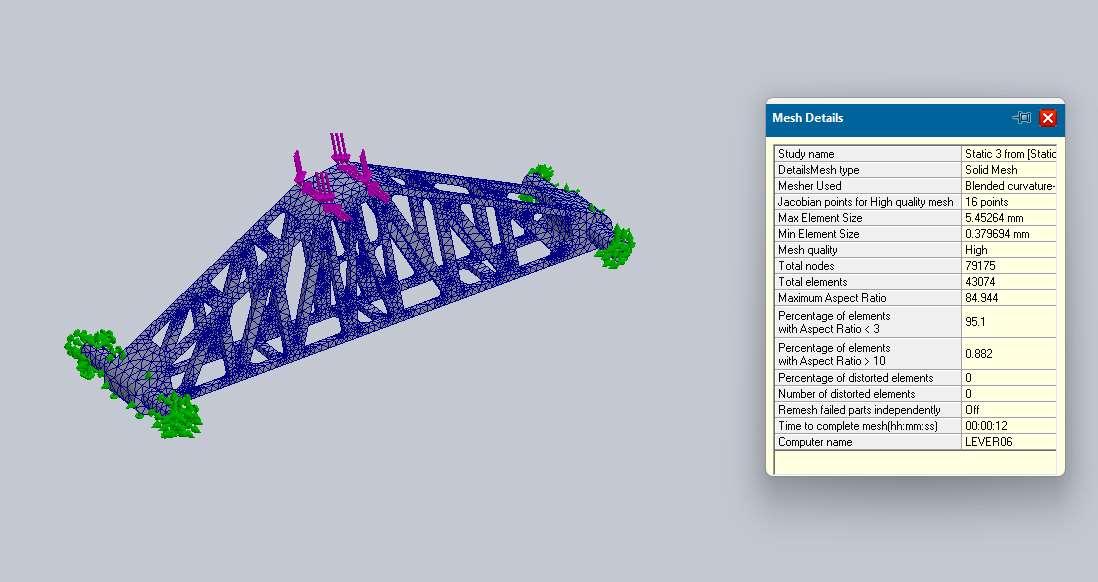Select the purple force arrows on the truss

point(340,175)
